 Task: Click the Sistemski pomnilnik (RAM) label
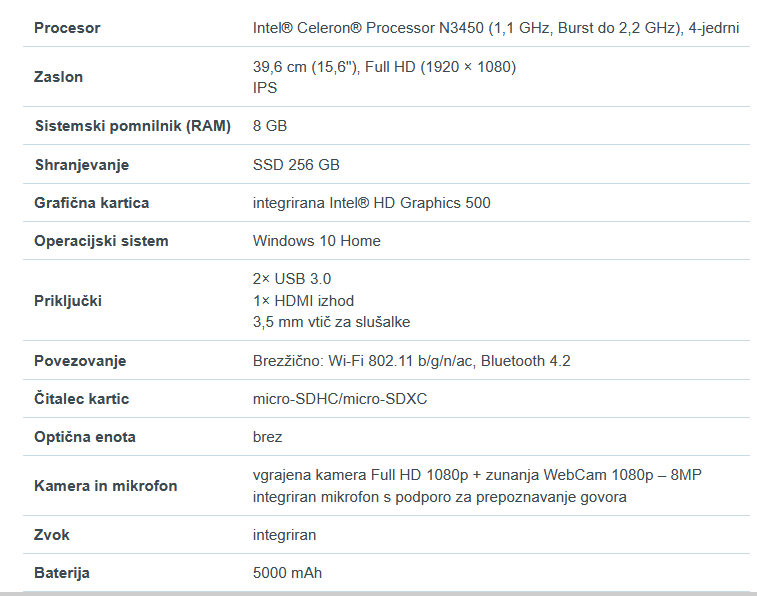click(133, 126)
